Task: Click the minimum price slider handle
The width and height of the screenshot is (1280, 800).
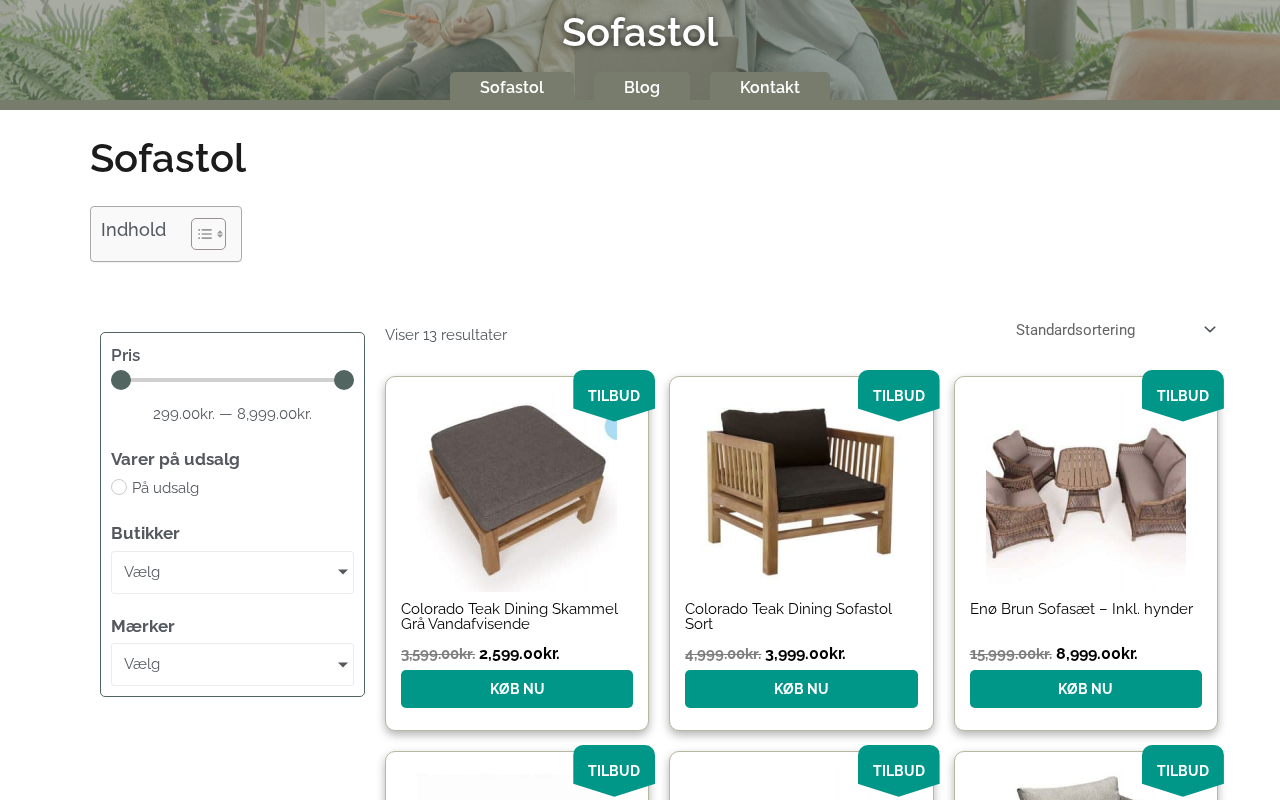Action: click(121, 380)
